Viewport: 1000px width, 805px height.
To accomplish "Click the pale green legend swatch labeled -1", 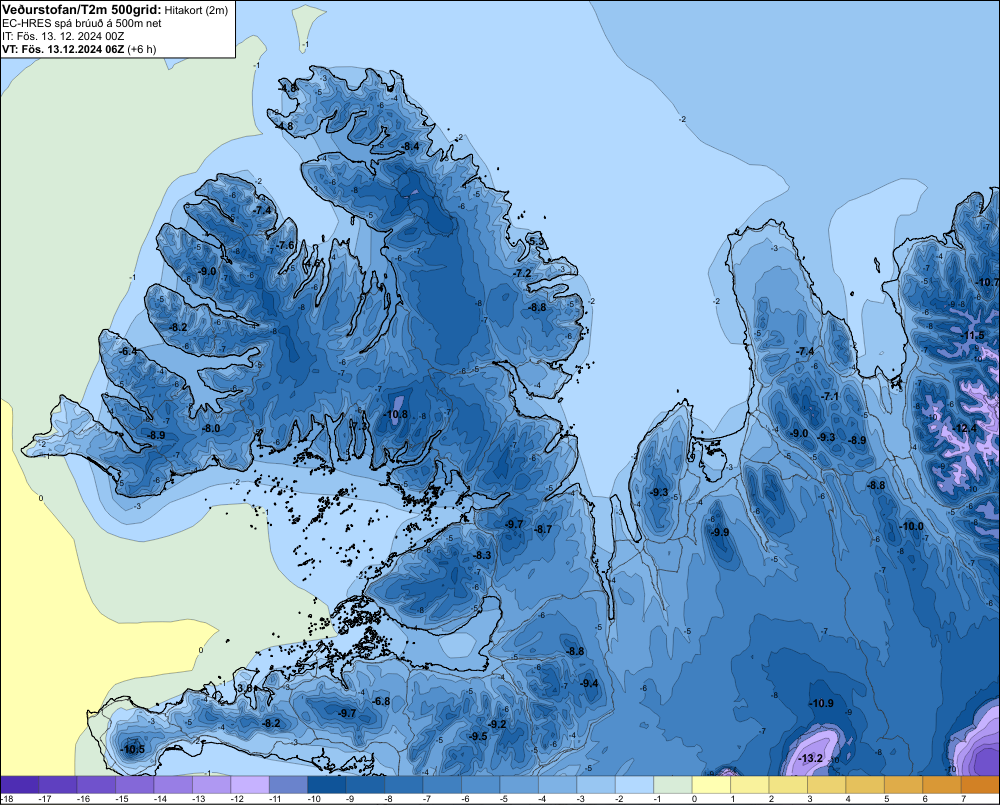I will [673, 785].
